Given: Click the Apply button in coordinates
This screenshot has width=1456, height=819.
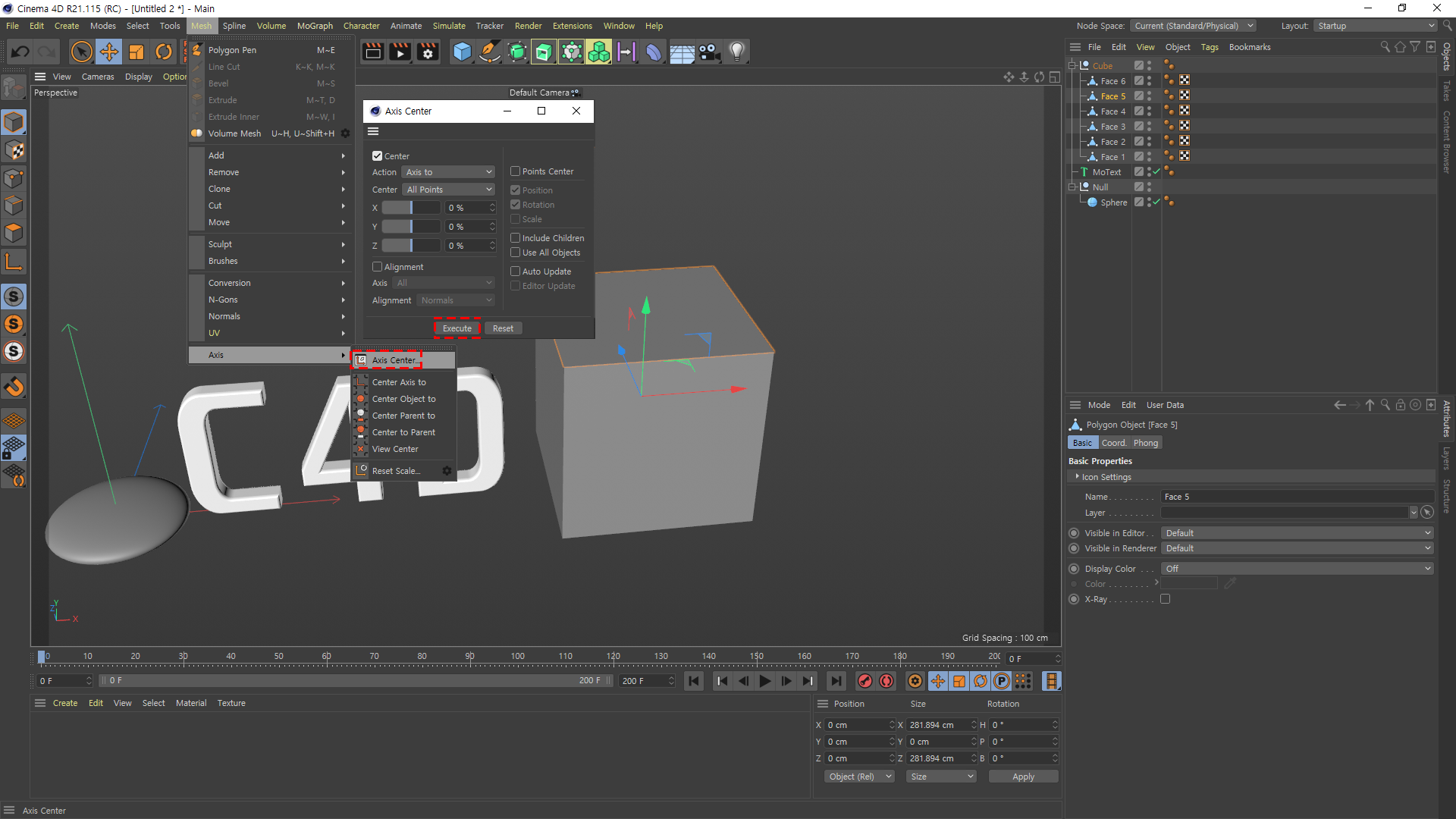Looking at the screenshot, I should tap(1023, 777).
